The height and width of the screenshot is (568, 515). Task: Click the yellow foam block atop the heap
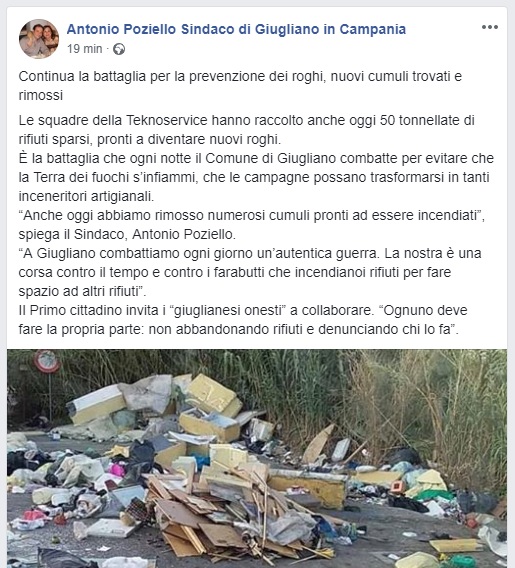(x=214, y=394)
